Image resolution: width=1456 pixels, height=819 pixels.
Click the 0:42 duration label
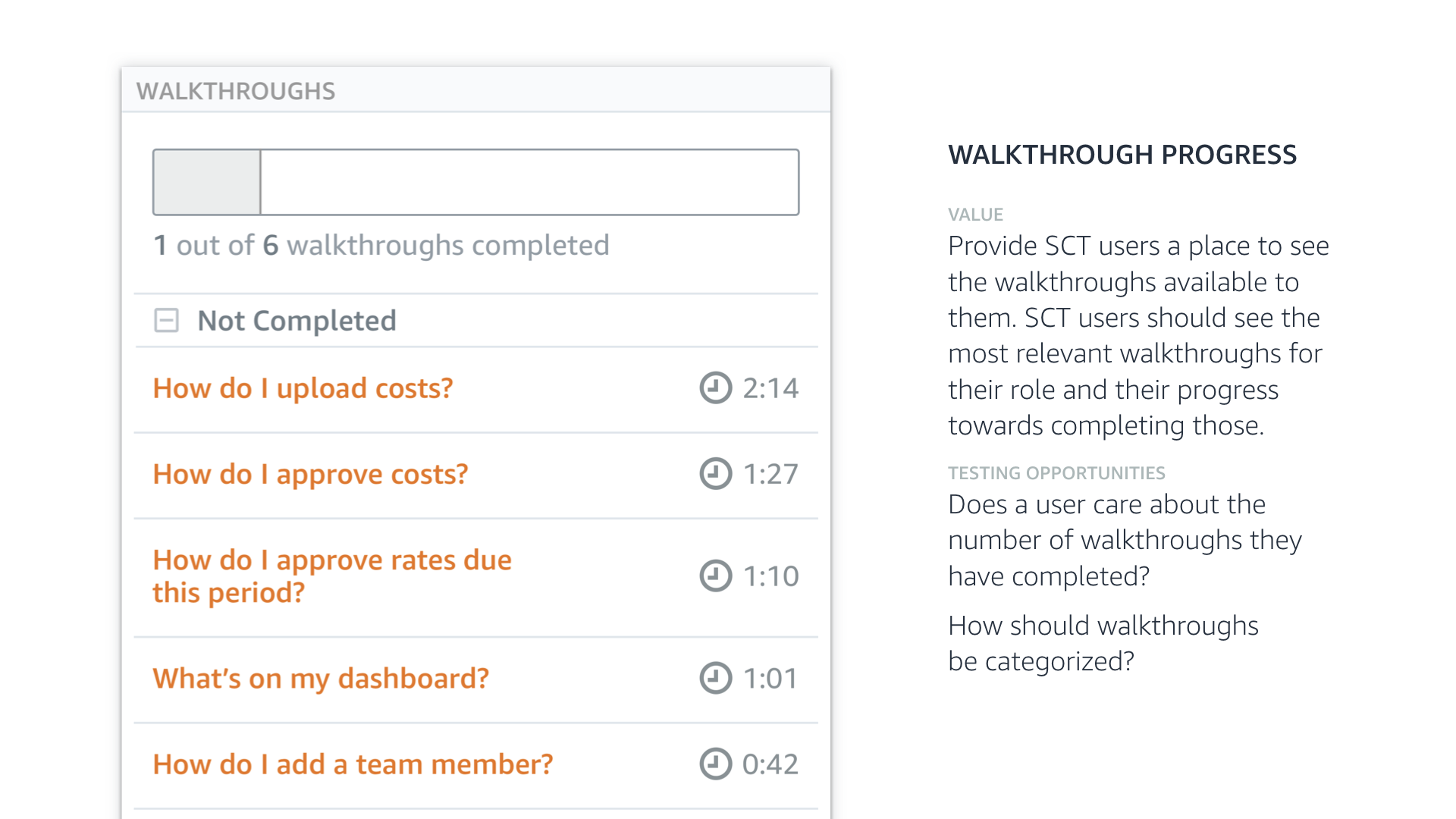point(770,764)
